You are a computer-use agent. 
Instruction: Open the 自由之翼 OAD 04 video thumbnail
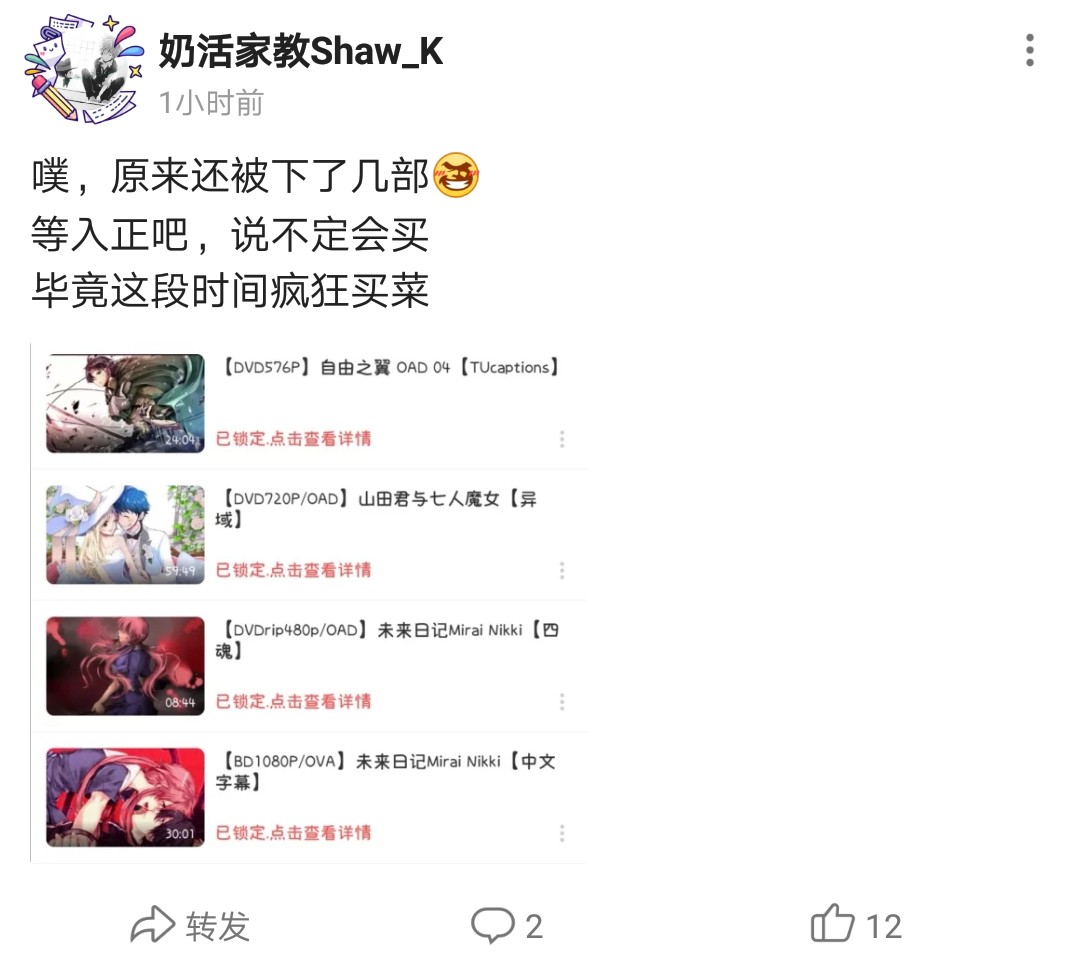(x=125, y=404)
